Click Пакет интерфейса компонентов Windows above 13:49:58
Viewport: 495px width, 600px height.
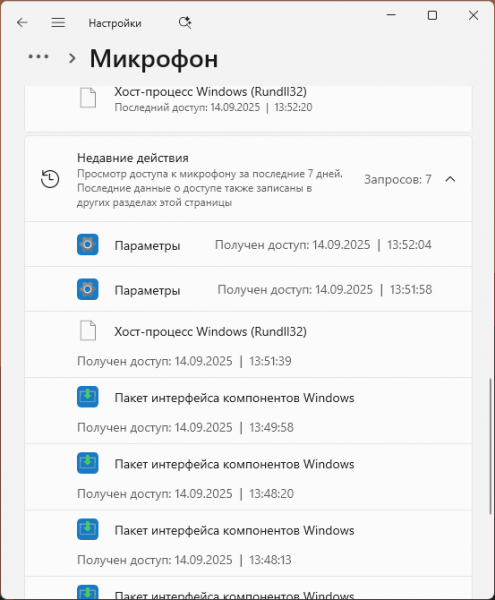pyautogui.click(x=234, y=398)
